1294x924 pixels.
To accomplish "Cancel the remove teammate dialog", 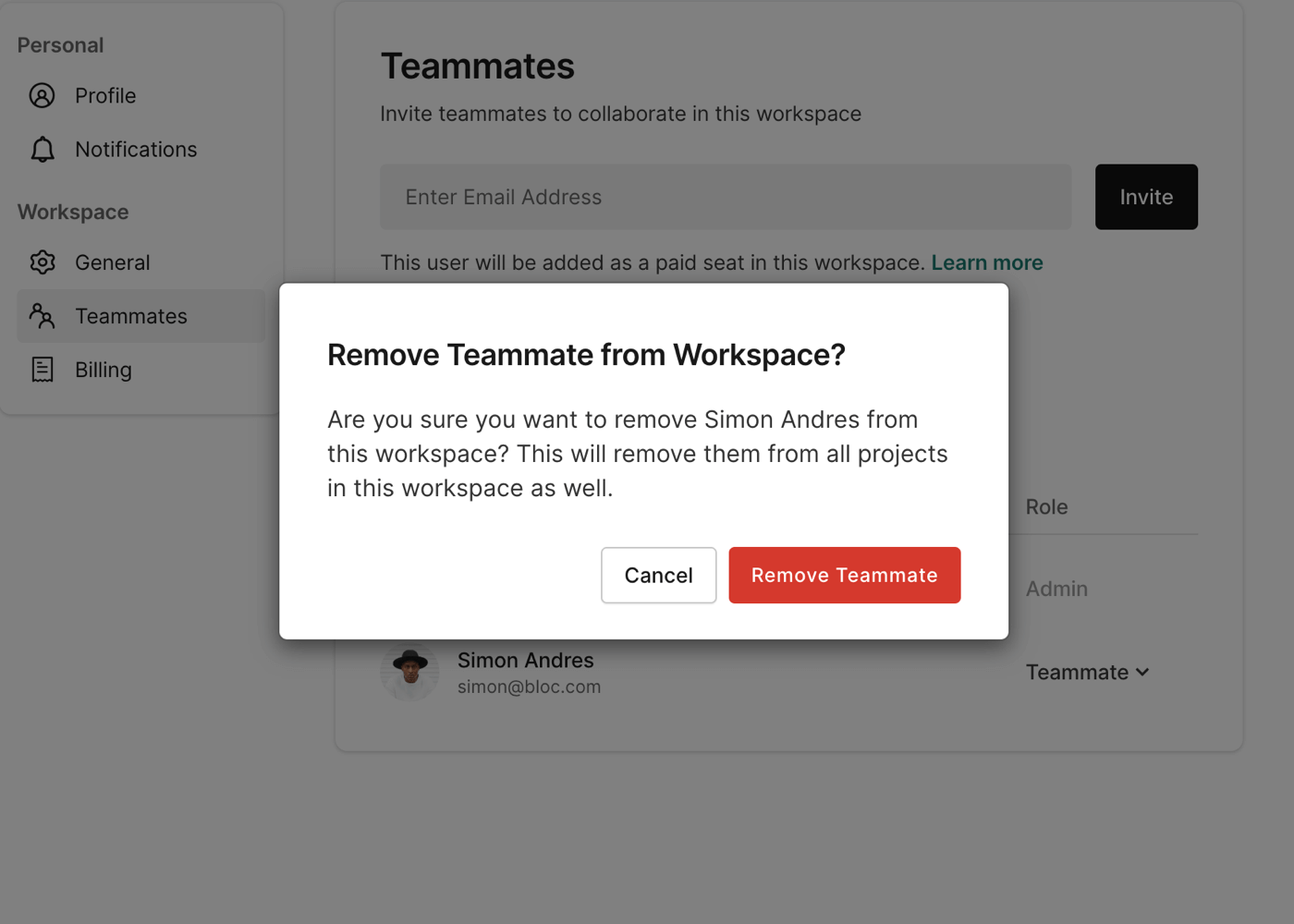I will 658,575.
